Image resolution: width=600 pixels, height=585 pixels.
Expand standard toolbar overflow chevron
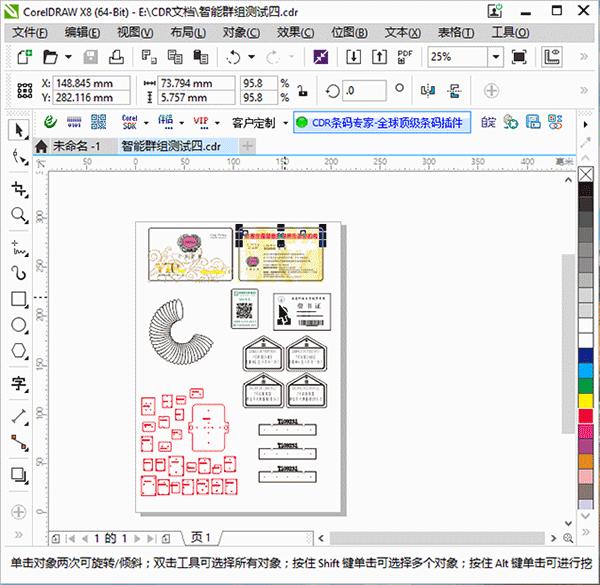(584, 57)
